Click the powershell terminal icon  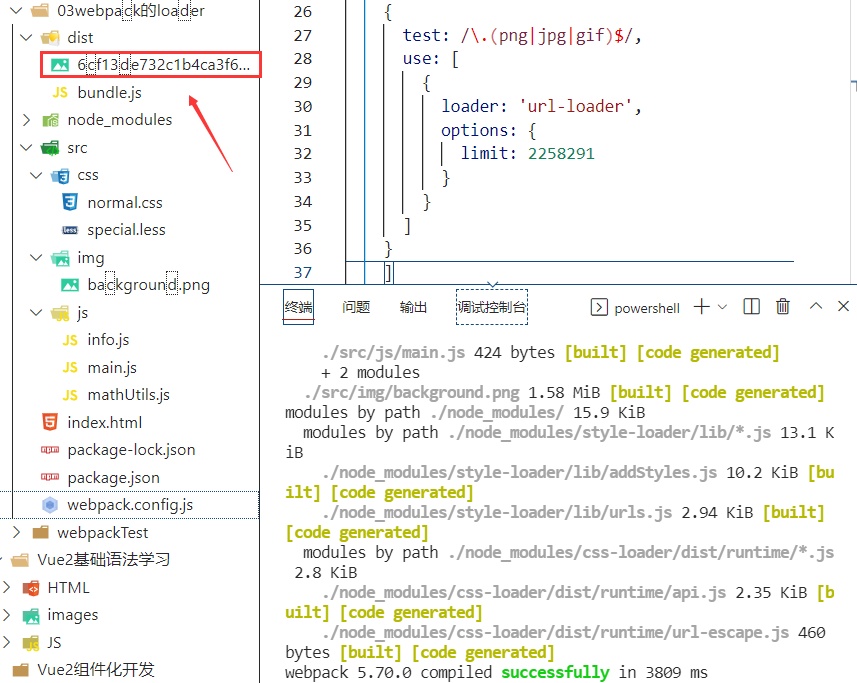coord(599,307)
